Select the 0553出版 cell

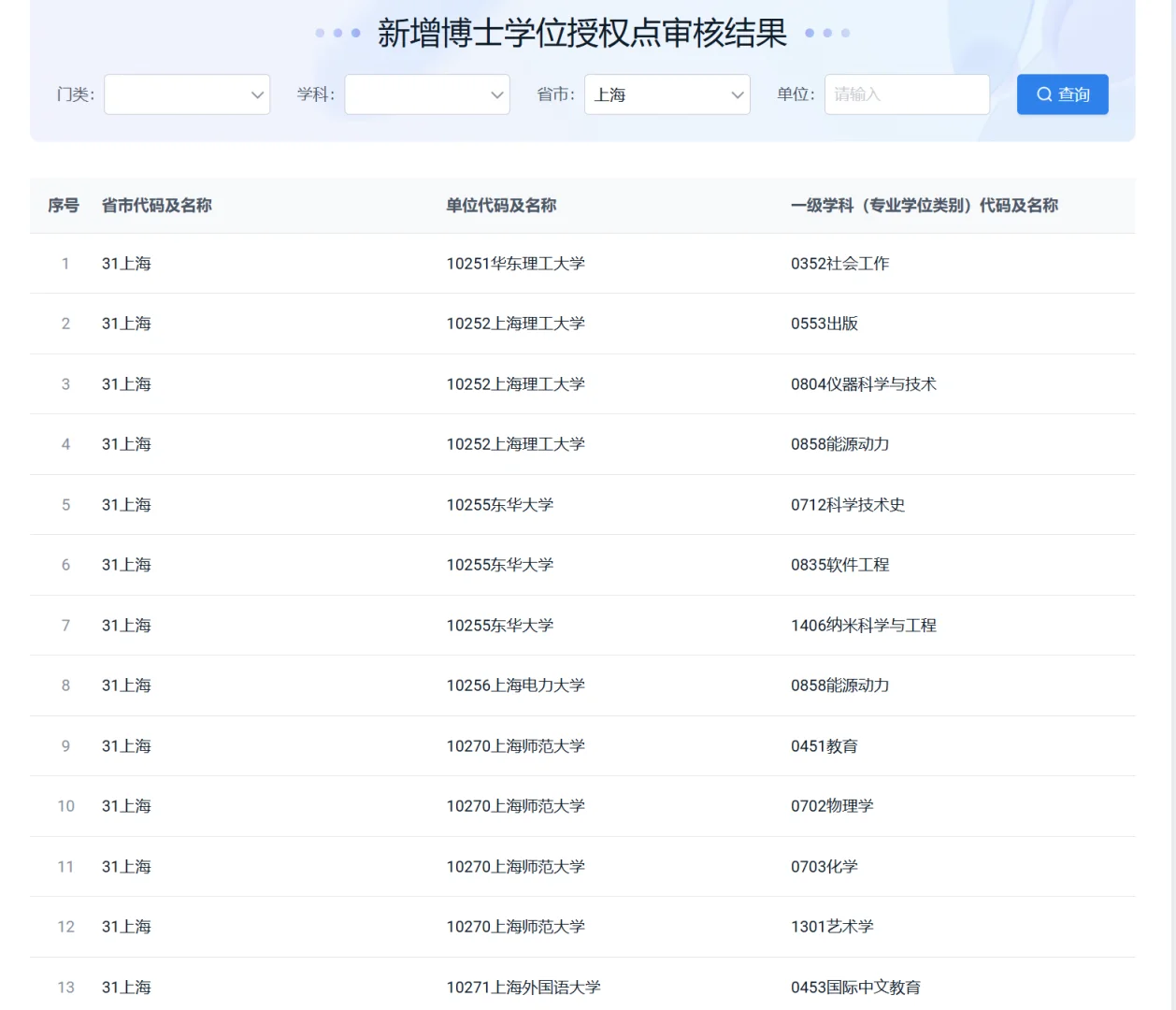pyautogui.click(x=825, y=324)
